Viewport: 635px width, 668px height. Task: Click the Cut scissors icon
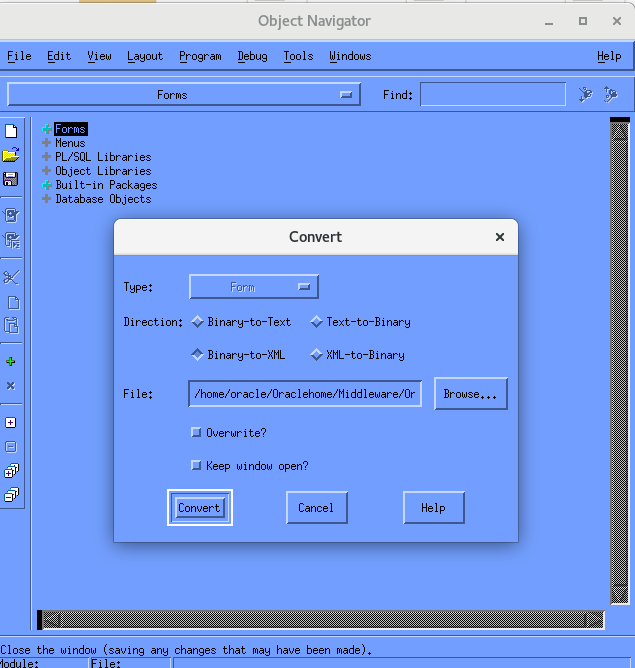(x=11, y=277)
